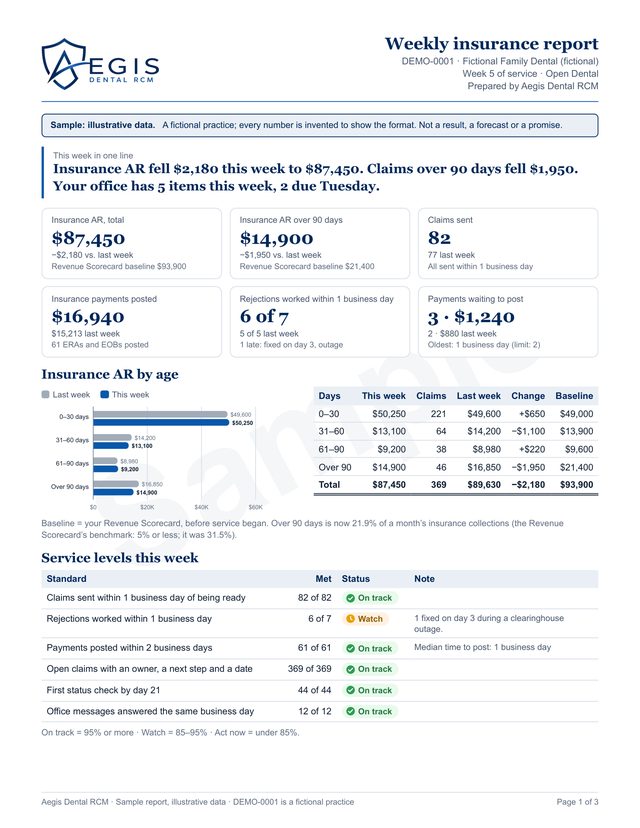The width and height of the screenshot is (640, 828).
Task: Click First status check by day 21 standard
Action: coord(103,690)
